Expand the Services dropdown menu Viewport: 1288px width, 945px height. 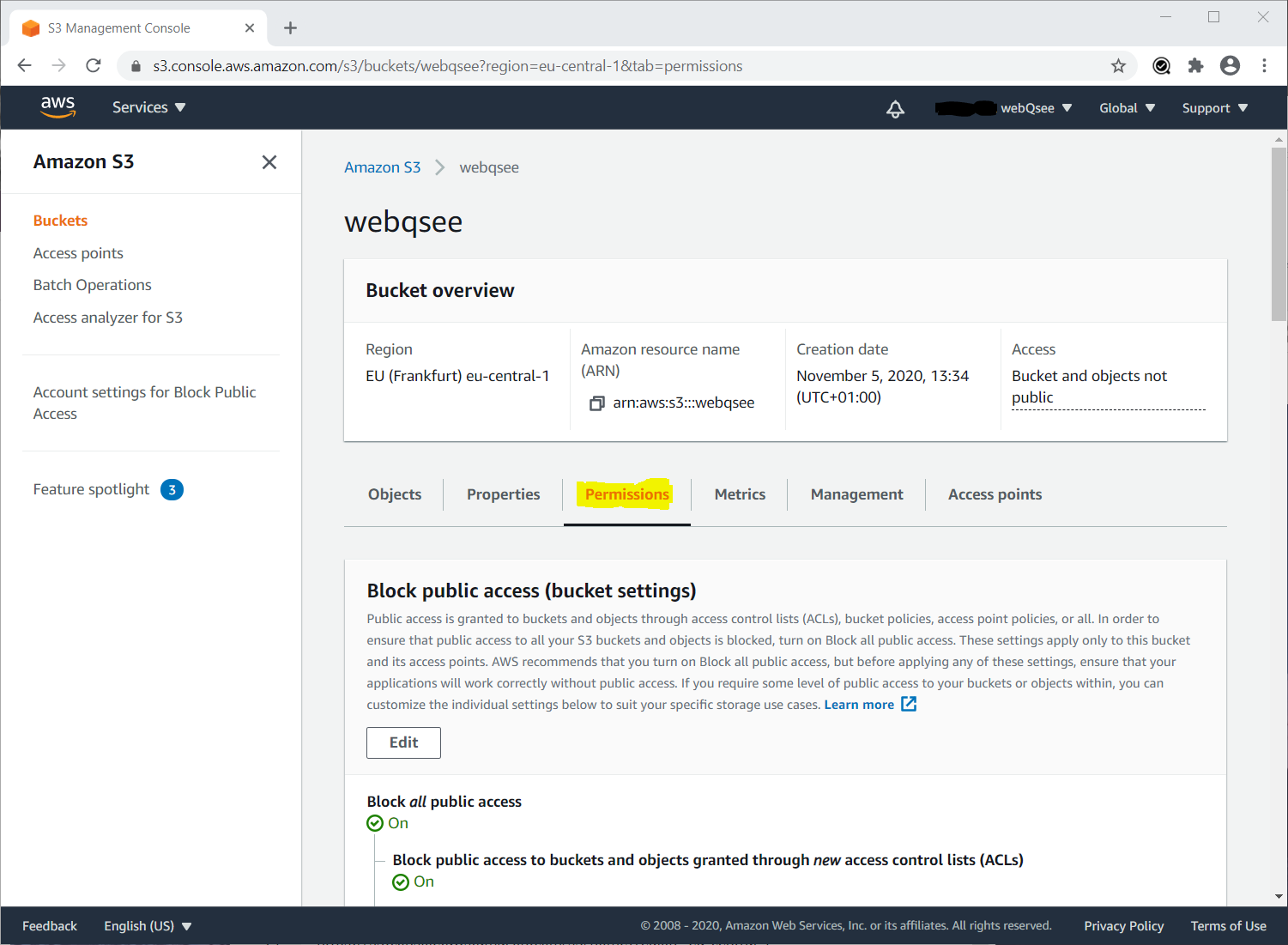point(148,107)
